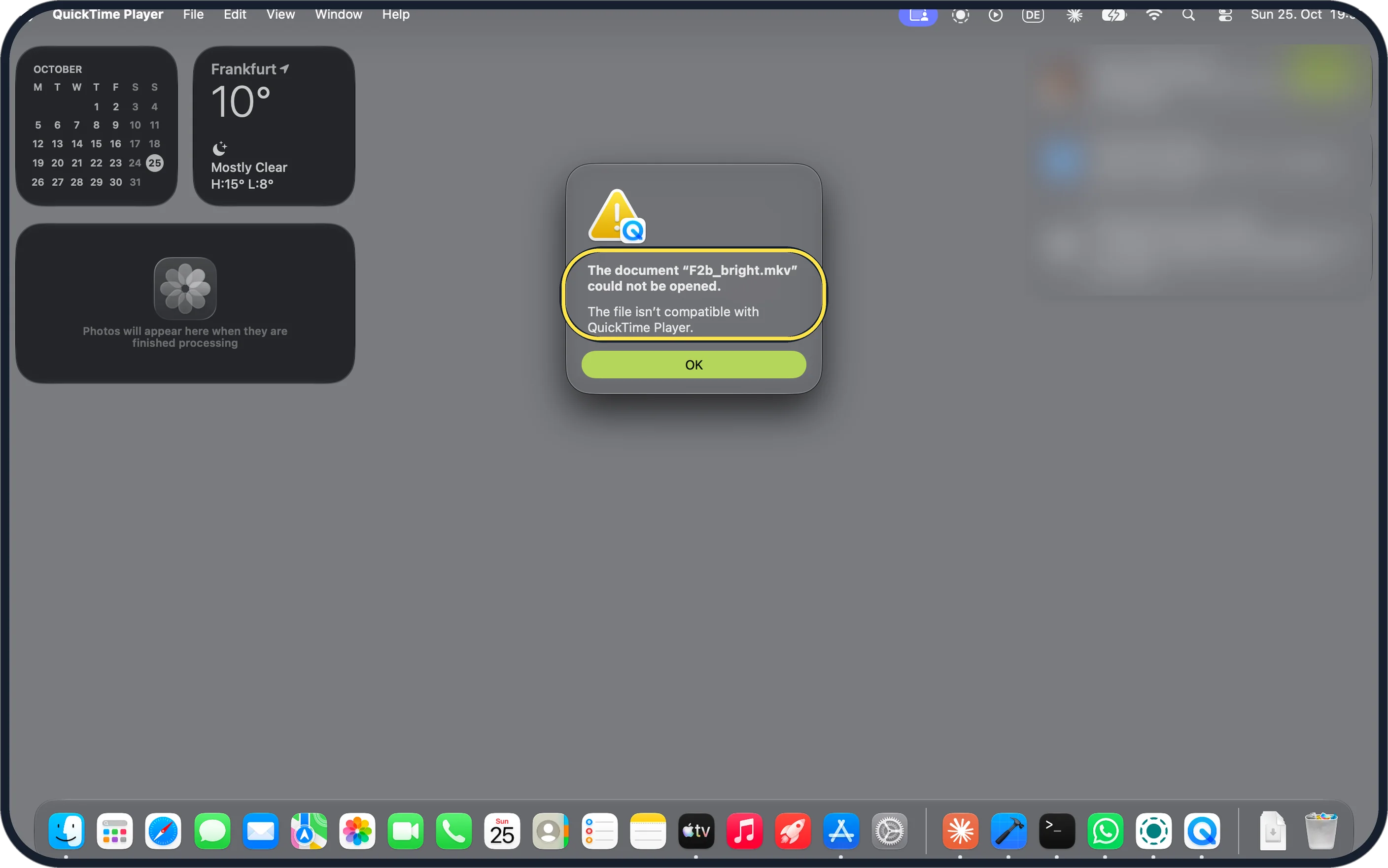Image resolution: width=1388 pixels, height=868 pixels.
Task: Open Spotlight search in the menu bar
Action: [x=1189, y=15]
